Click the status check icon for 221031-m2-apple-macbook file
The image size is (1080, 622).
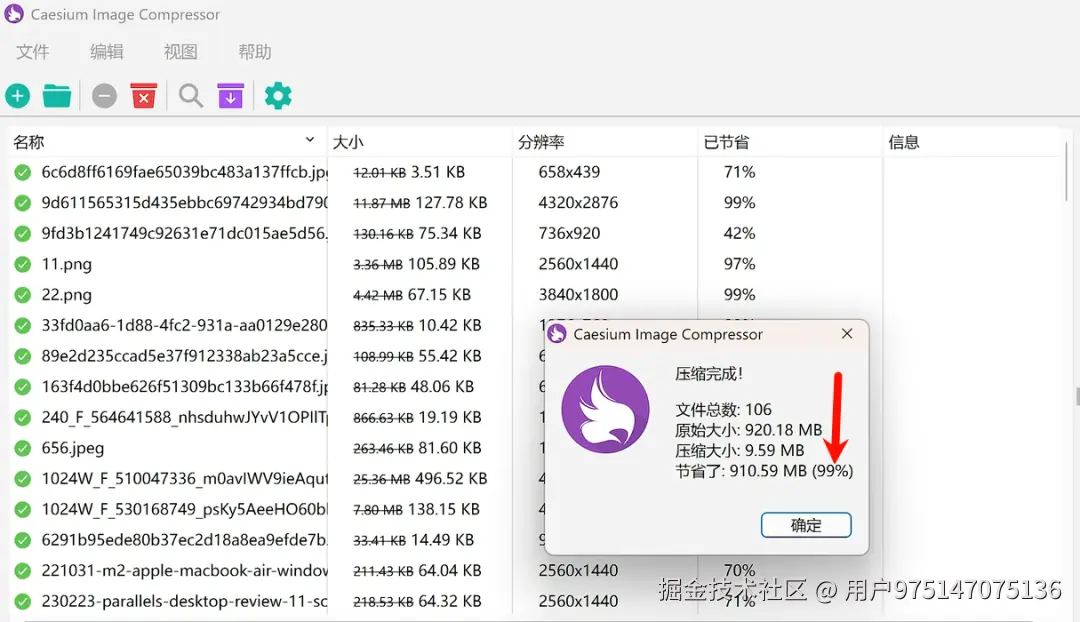pyautogui.click(x=23, y=570)
